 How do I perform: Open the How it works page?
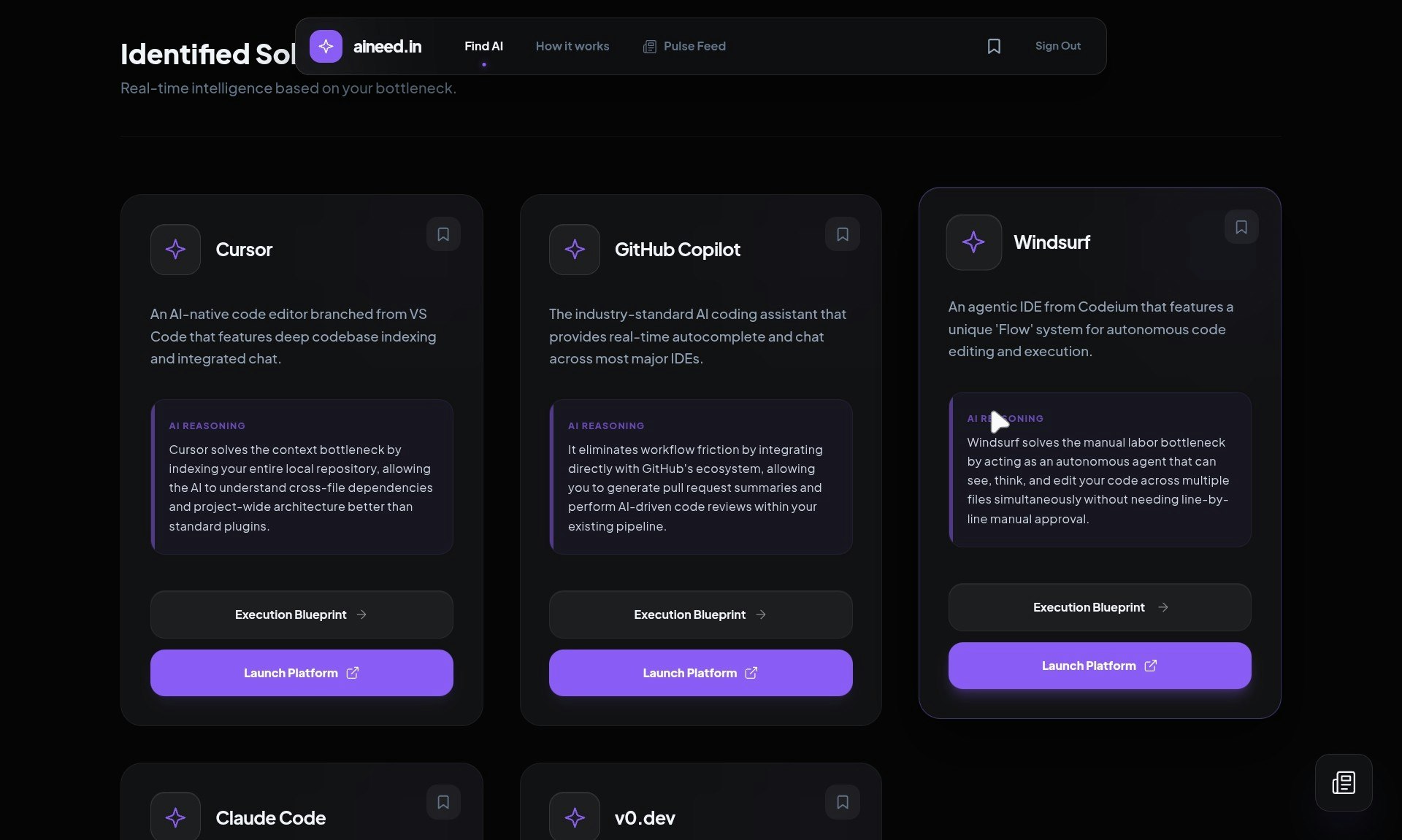point(572,46)
